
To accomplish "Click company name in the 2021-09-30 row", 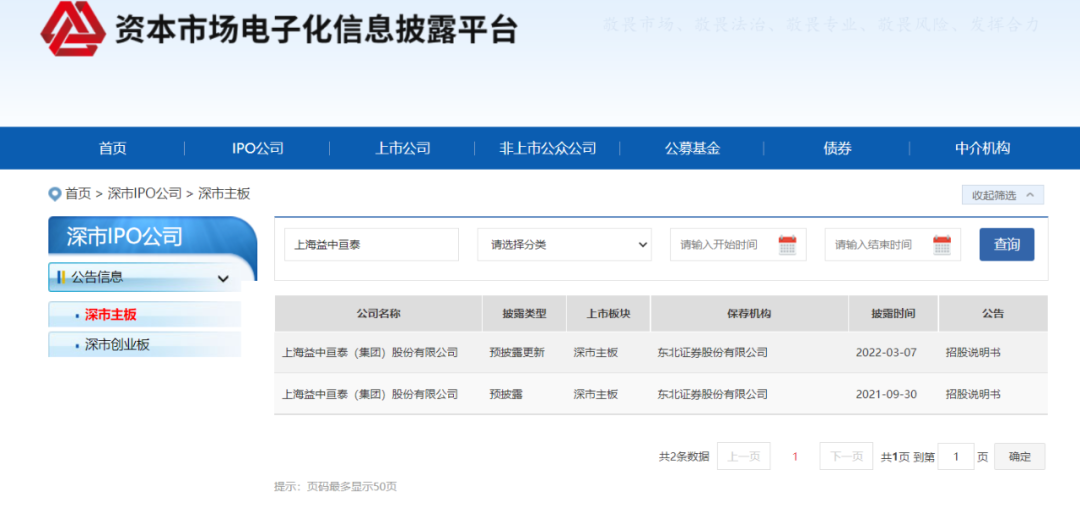I will tap(370, 395).
